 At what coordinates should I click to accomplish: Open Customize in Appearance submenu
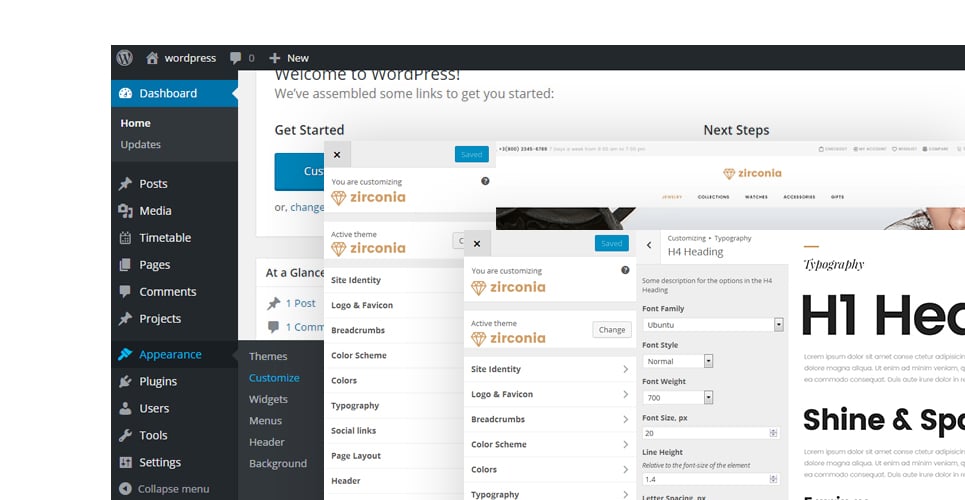pyautogui.click(x=274, y=377)
